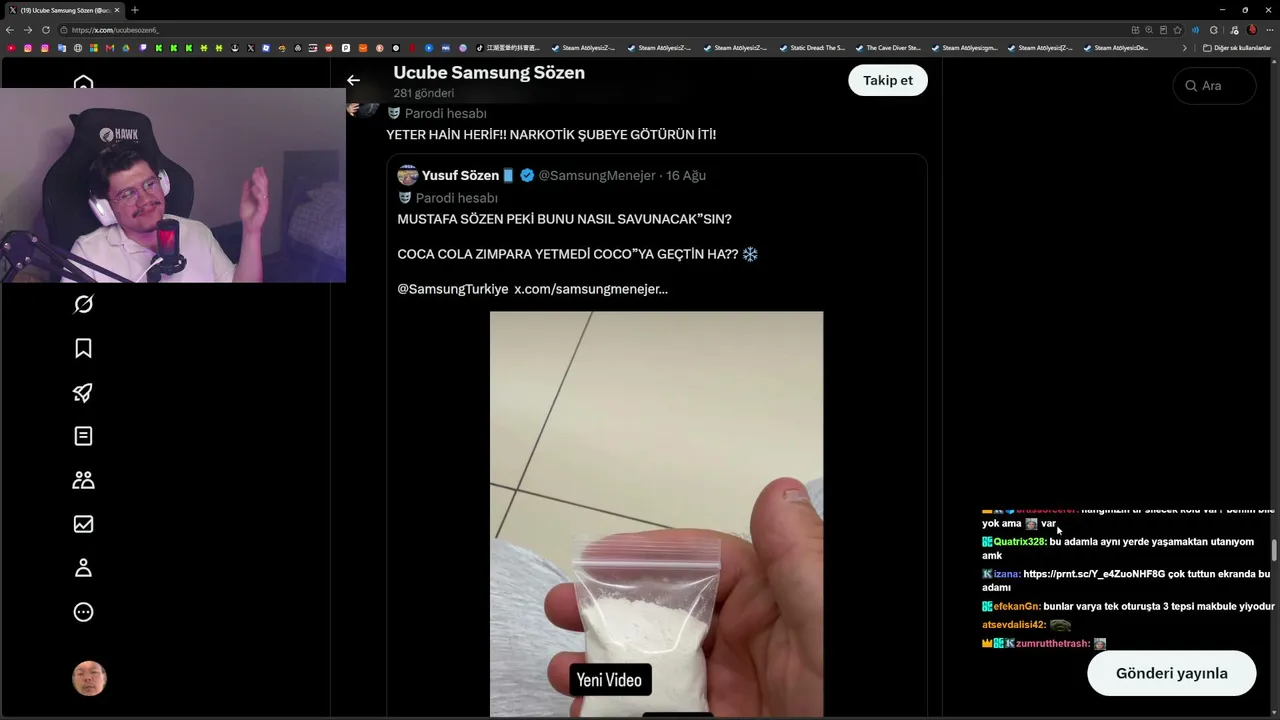The width and height of the screenshot is (1280, 720).
Task: Click the izana username in chat
Action: [x=1007, y=574]
